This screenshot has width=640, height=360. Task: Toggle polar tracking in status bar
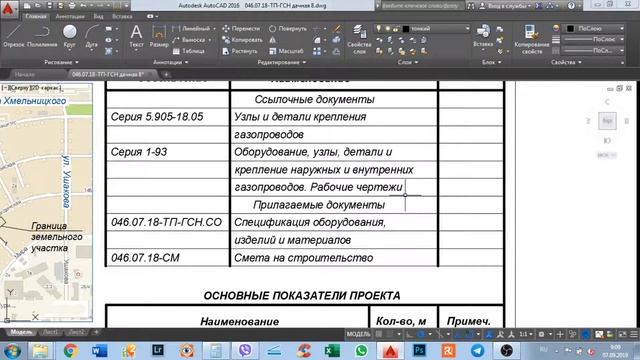pyautogui.click(x=421, y=334)
